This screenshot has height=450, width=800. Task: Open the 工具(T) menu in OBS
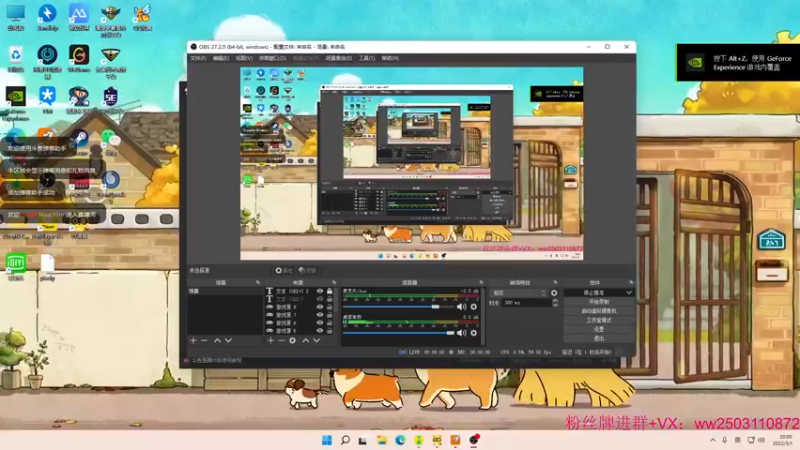tap(366, 58)
